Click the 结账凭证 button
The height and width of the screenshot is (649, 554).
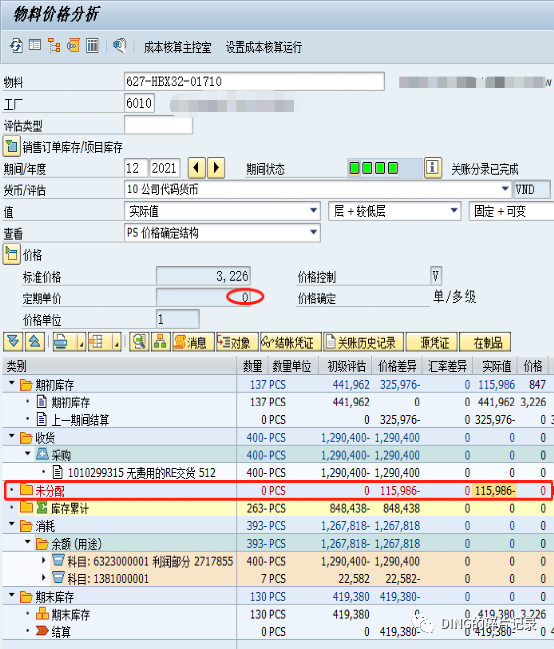[290, 342]
